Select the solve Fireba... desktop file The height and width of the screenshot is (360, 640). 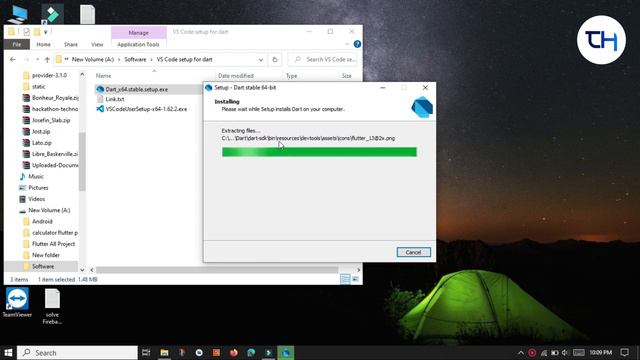coord(52,307)
